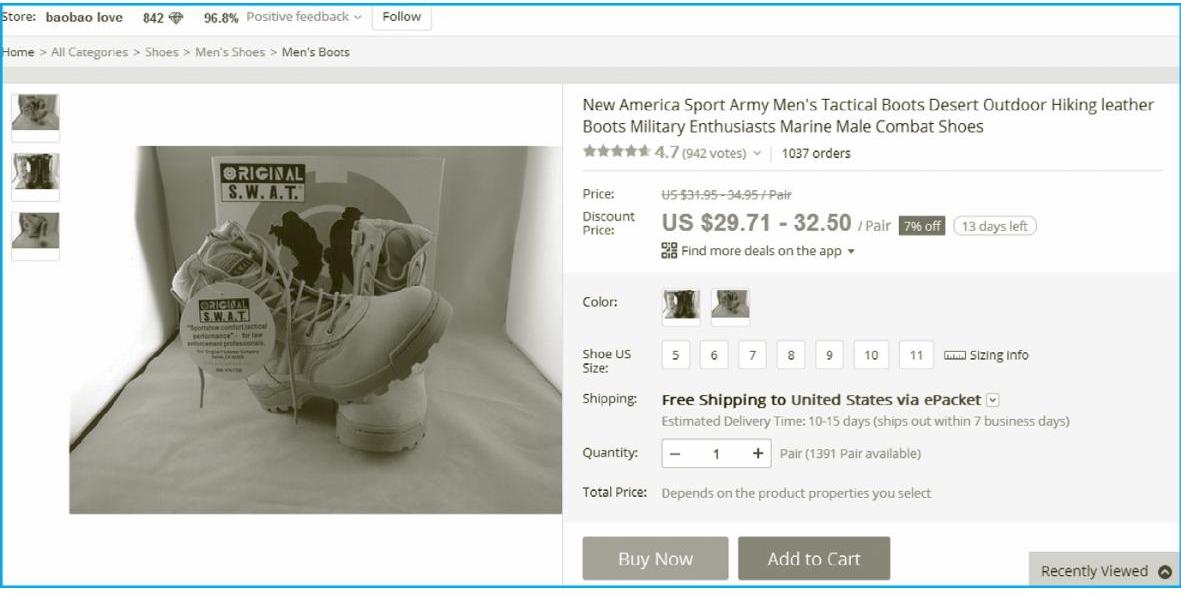1181x597 pixels.
Task: Decrease quantity with the minus button
Action: click(675, 454)
